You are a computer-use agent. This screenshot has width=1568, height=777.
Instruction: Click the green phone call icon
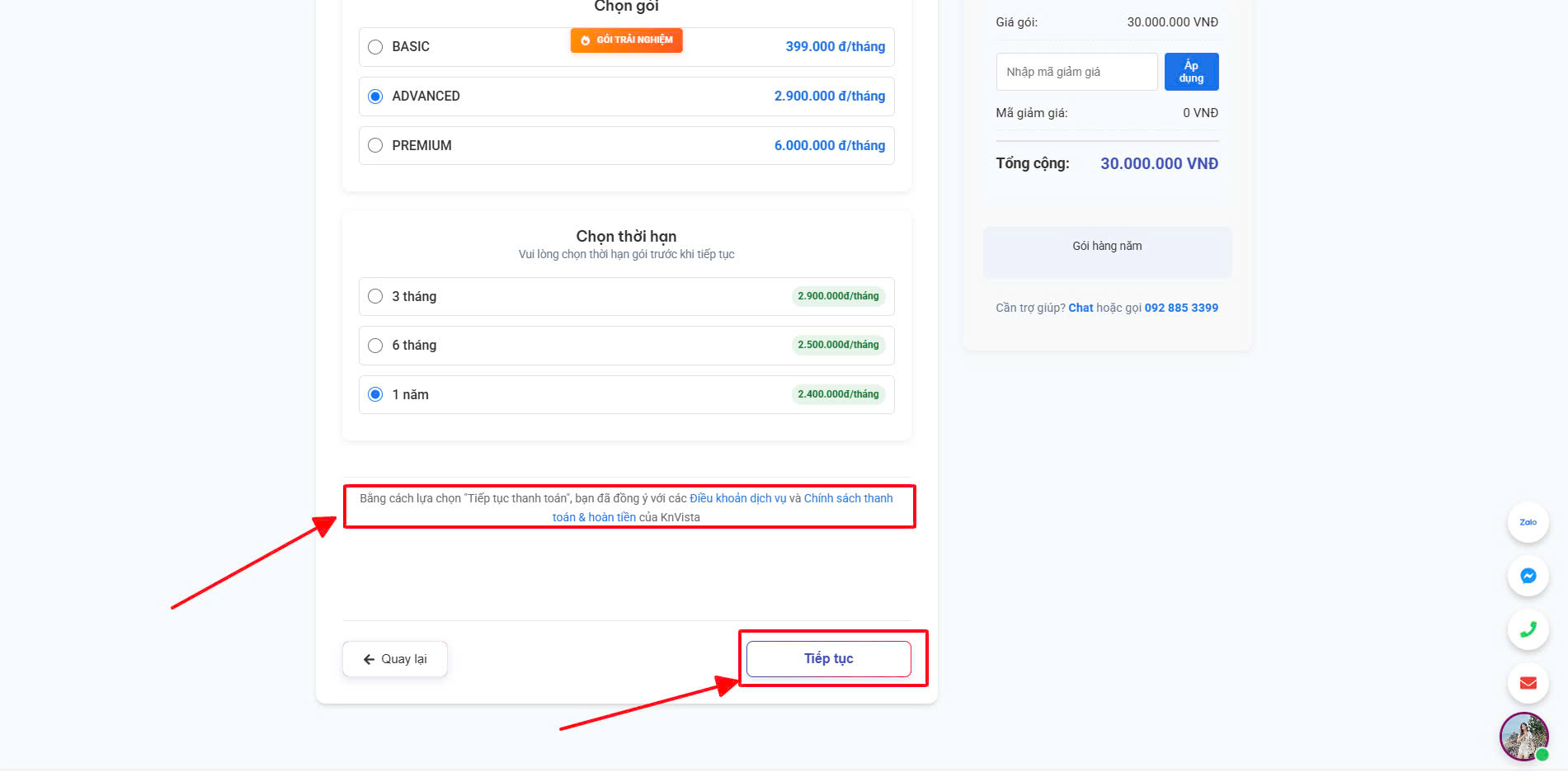tap(1528, 629)
